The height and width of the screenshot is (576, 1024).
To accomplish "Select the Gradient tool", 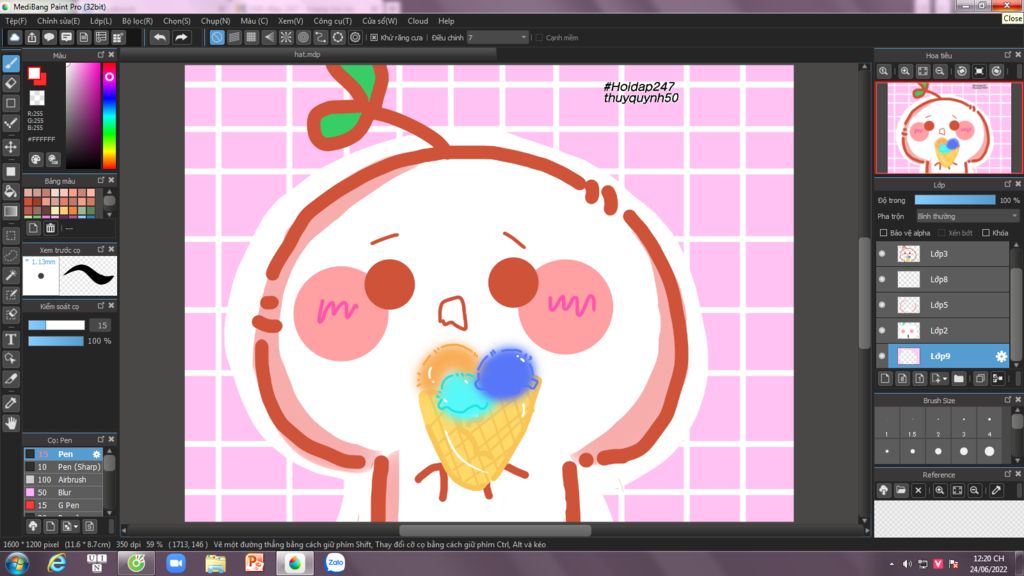I will click(10, 211).
